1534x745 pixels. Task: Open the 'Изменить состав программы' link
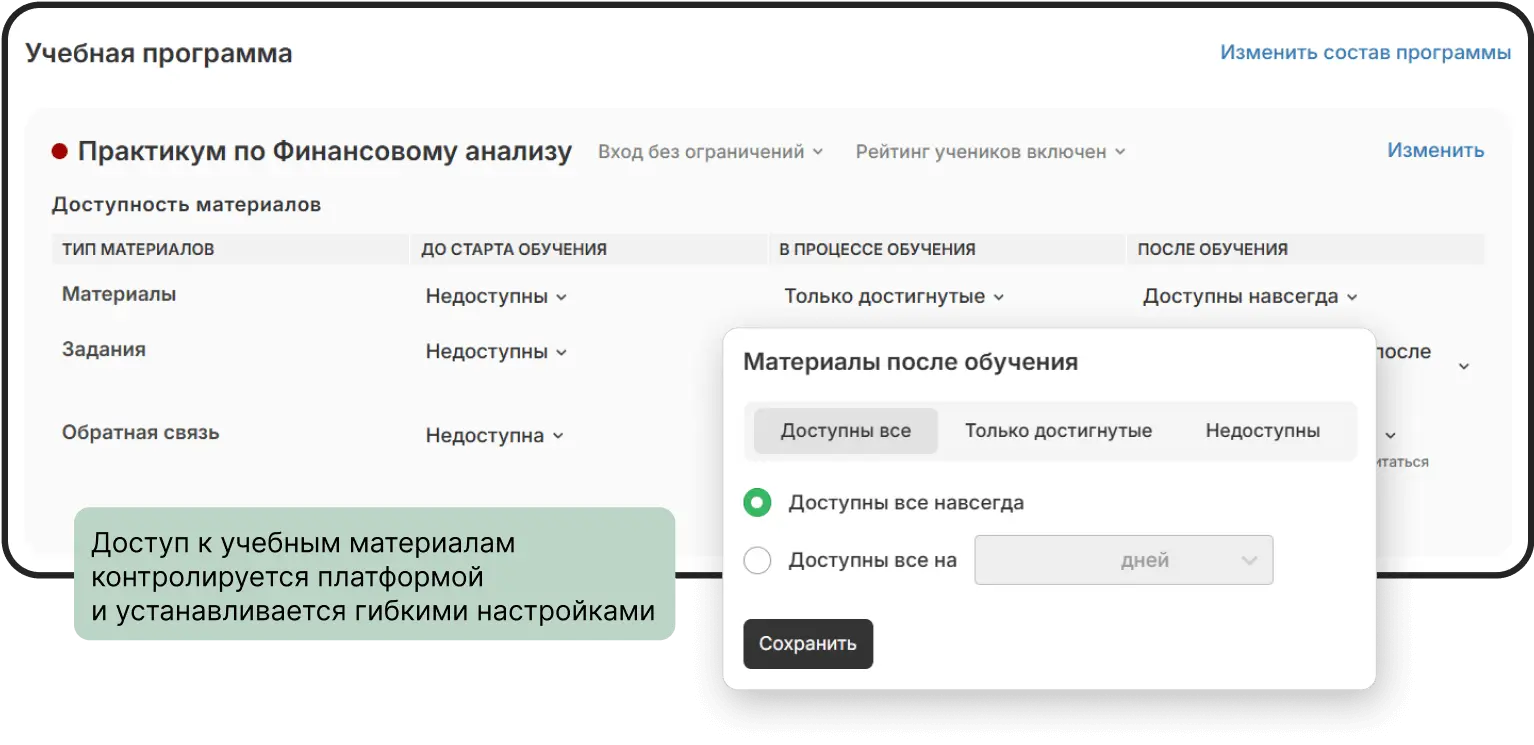1365,53
